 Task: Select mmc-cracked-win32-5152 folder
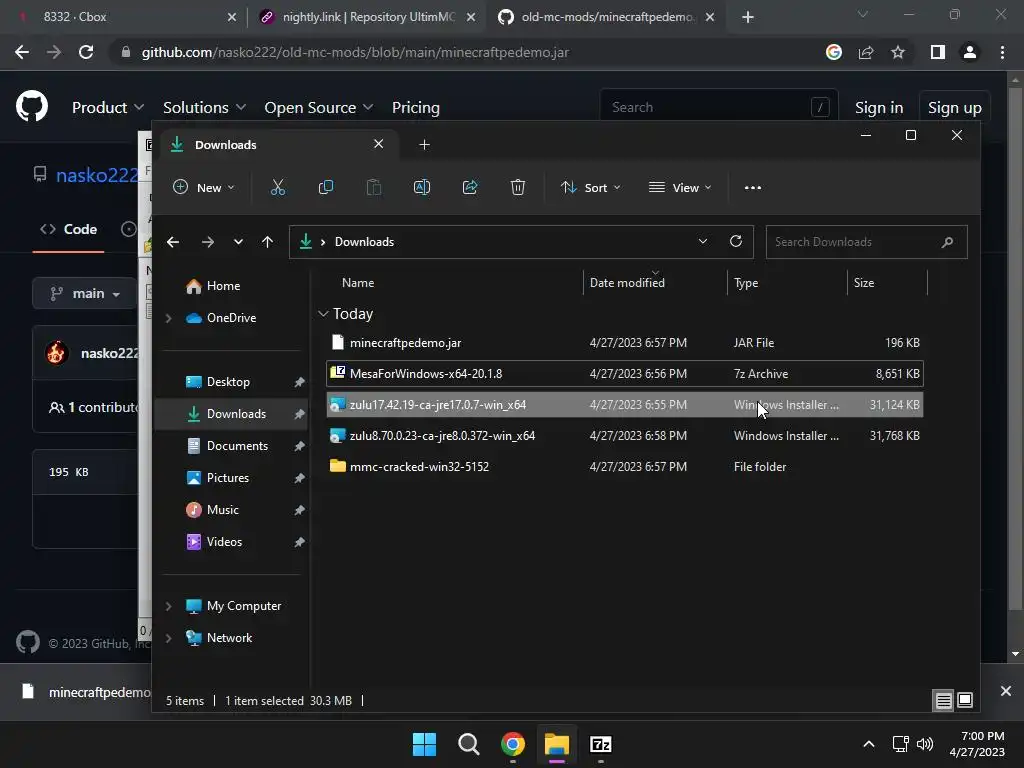[625, 467]
